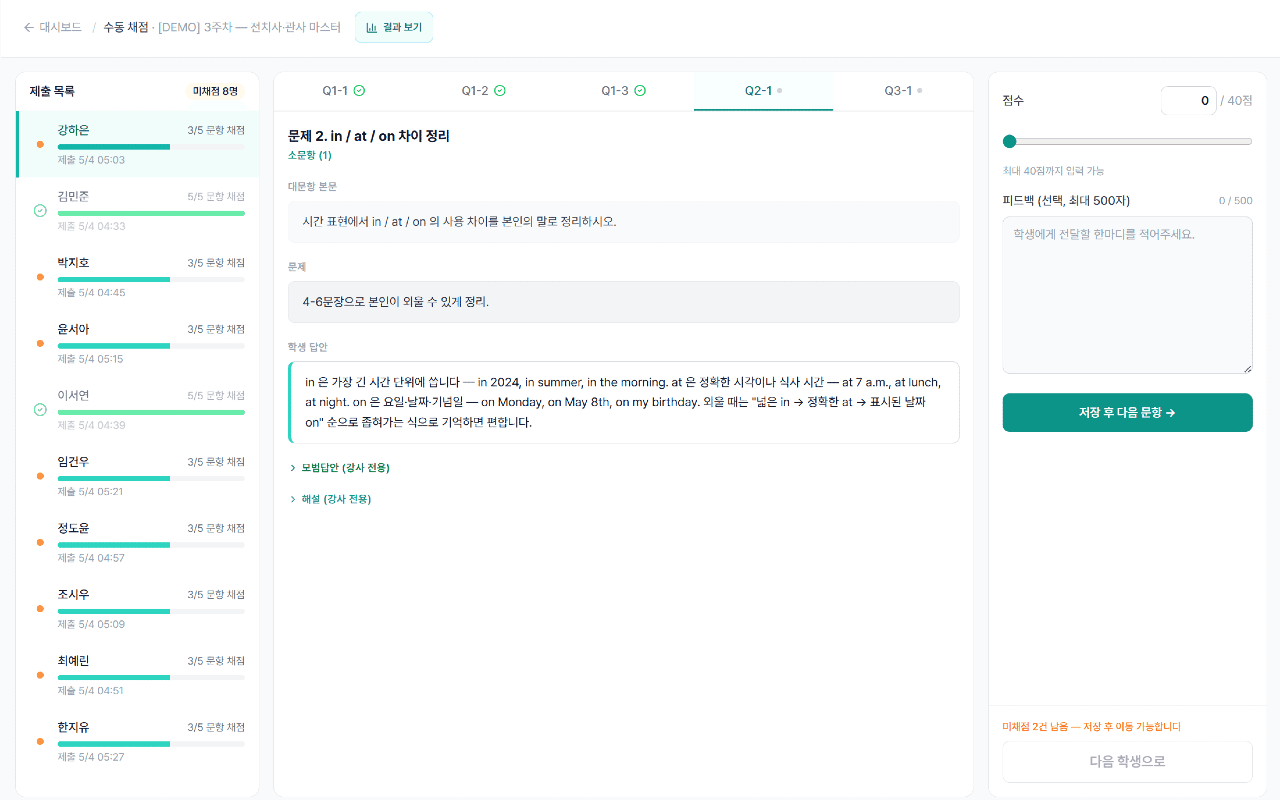The image size is (1280, 800).
Task: Click 김민준's full green progress bar
Action: pyautogui.click(x=151, y=213)
